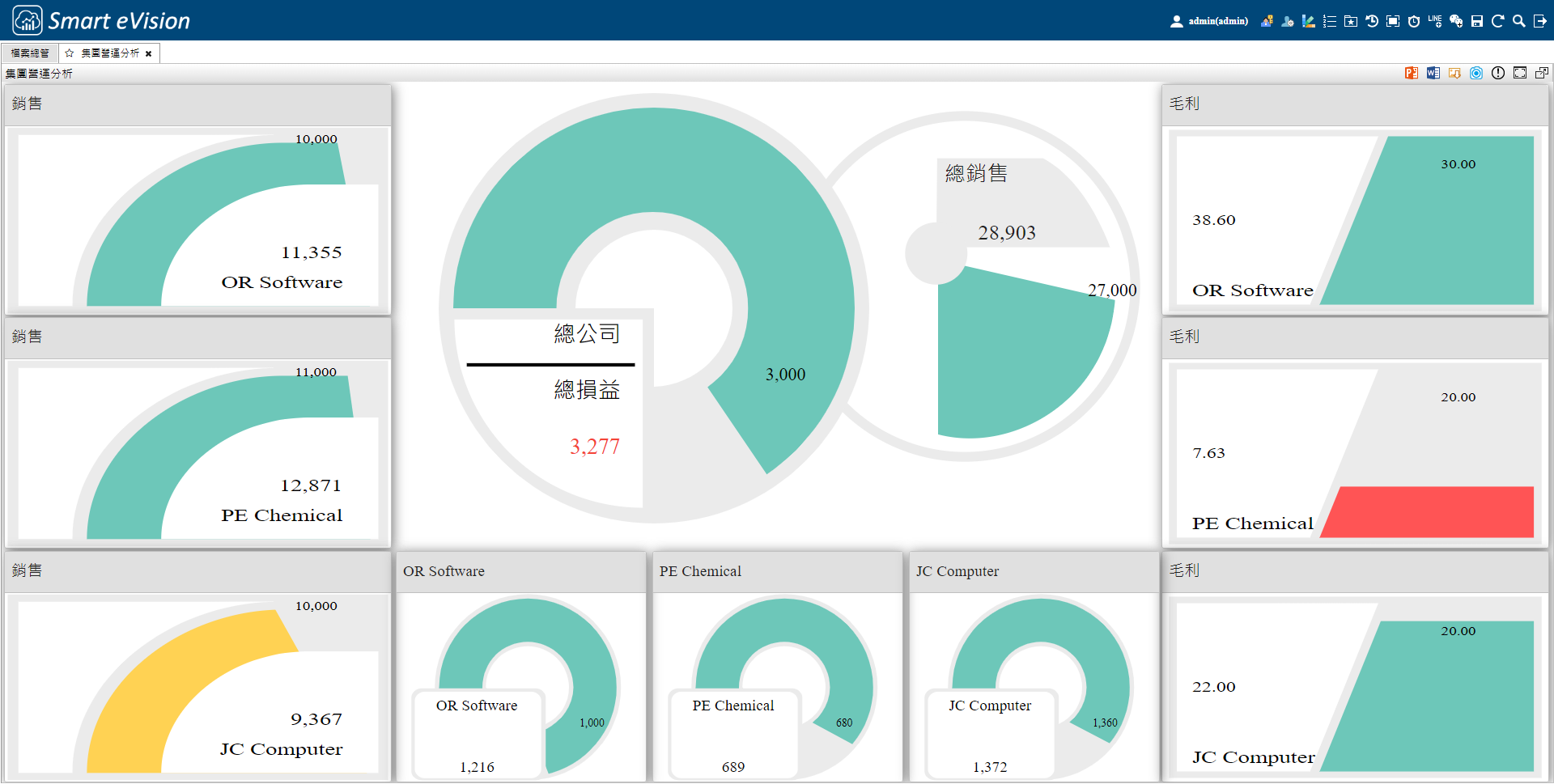Click the admin(admin) username
Viewport: 1554px width, 784px height.
[x=1218, y=21]
